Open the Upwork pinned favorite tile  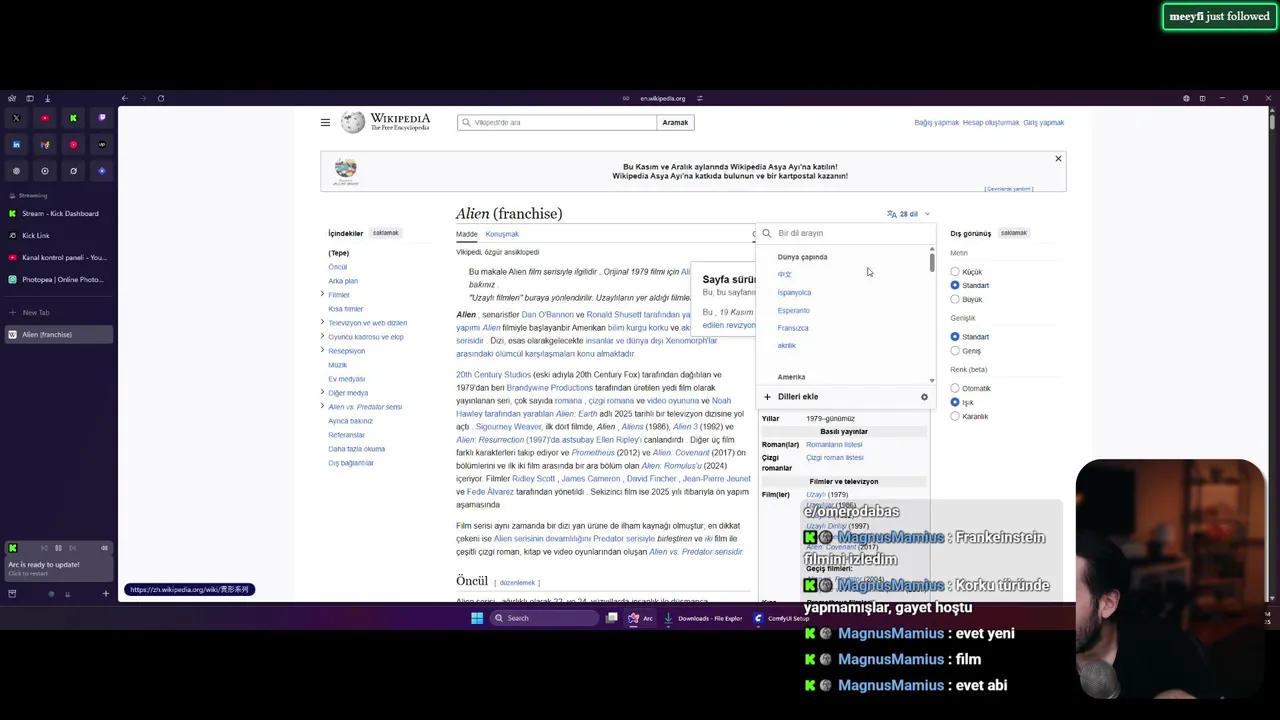(101, 144)
